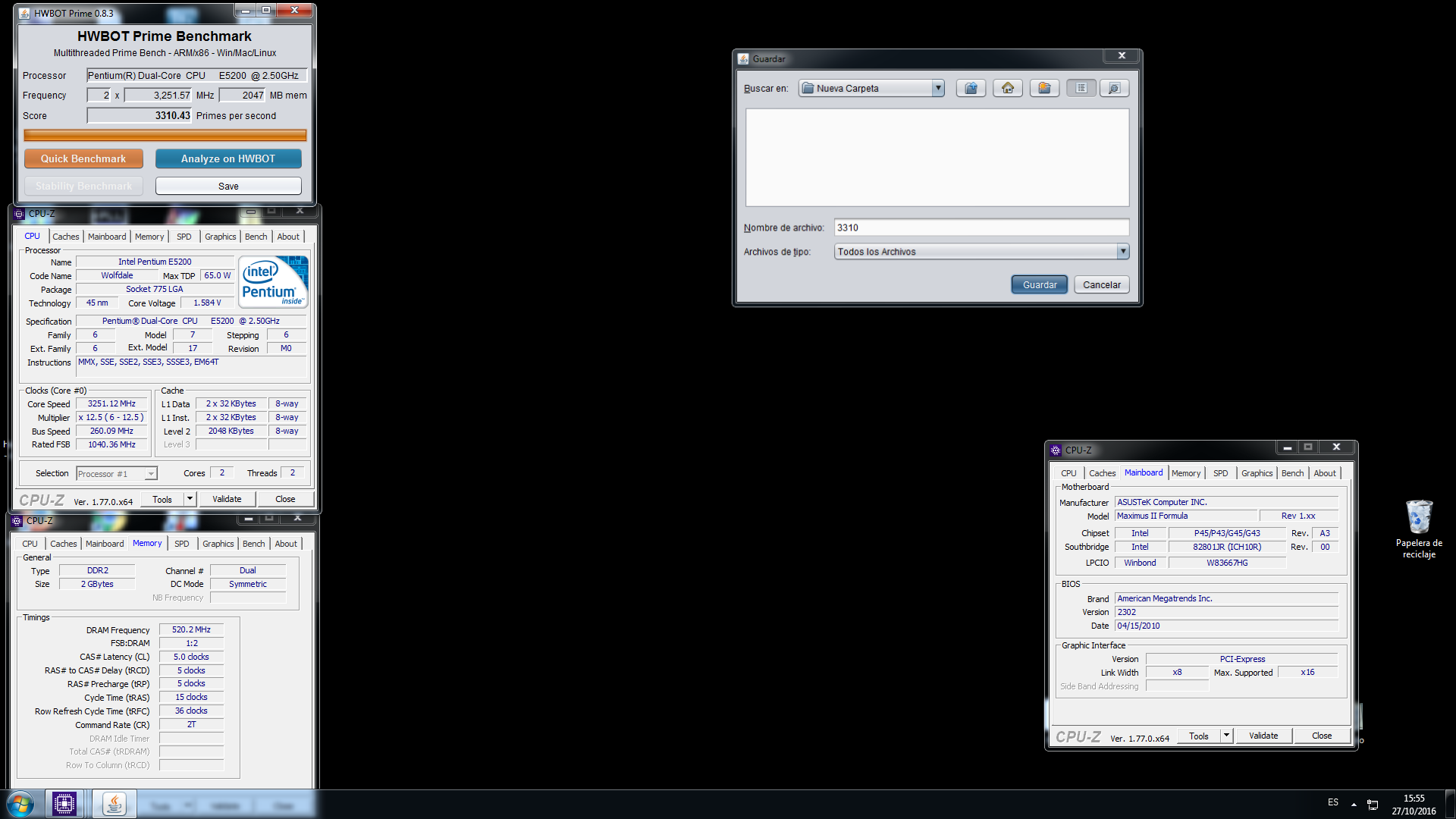Open Tools dropdown arrow in CPU-Z Mainboard window
Image resolution: width=1456 pixels, height=819 pixels.
point(1226,736)
